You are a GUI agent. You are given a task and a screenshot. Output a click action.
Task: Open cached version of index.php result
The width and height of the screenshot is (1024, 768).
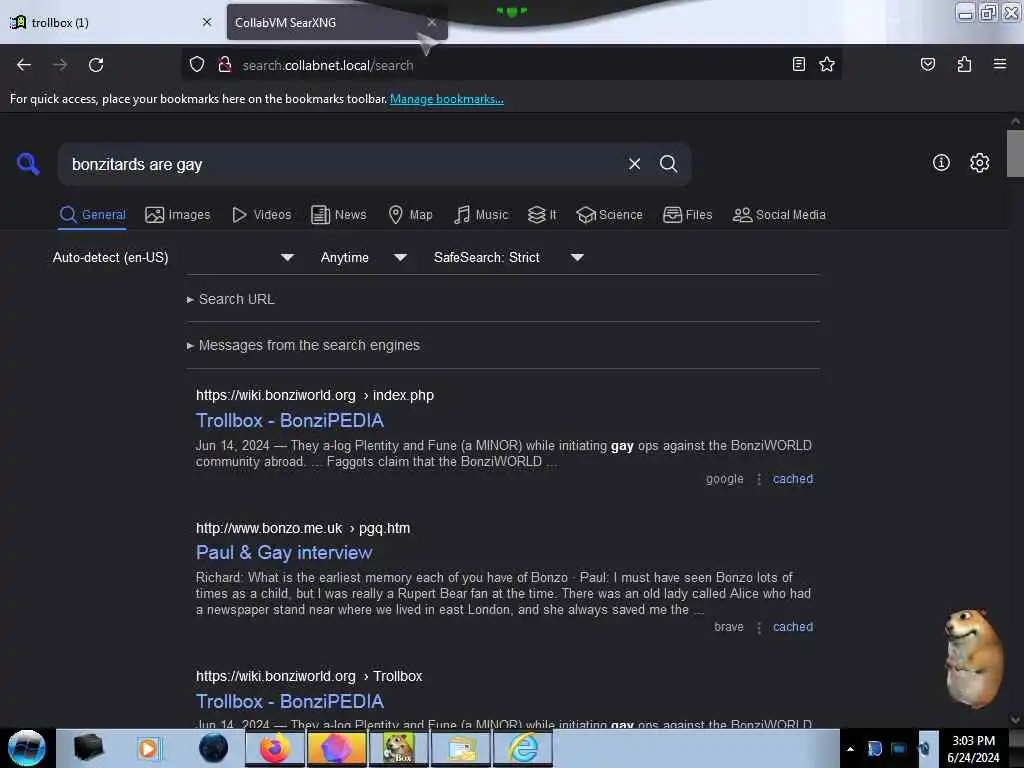[793, 479]
